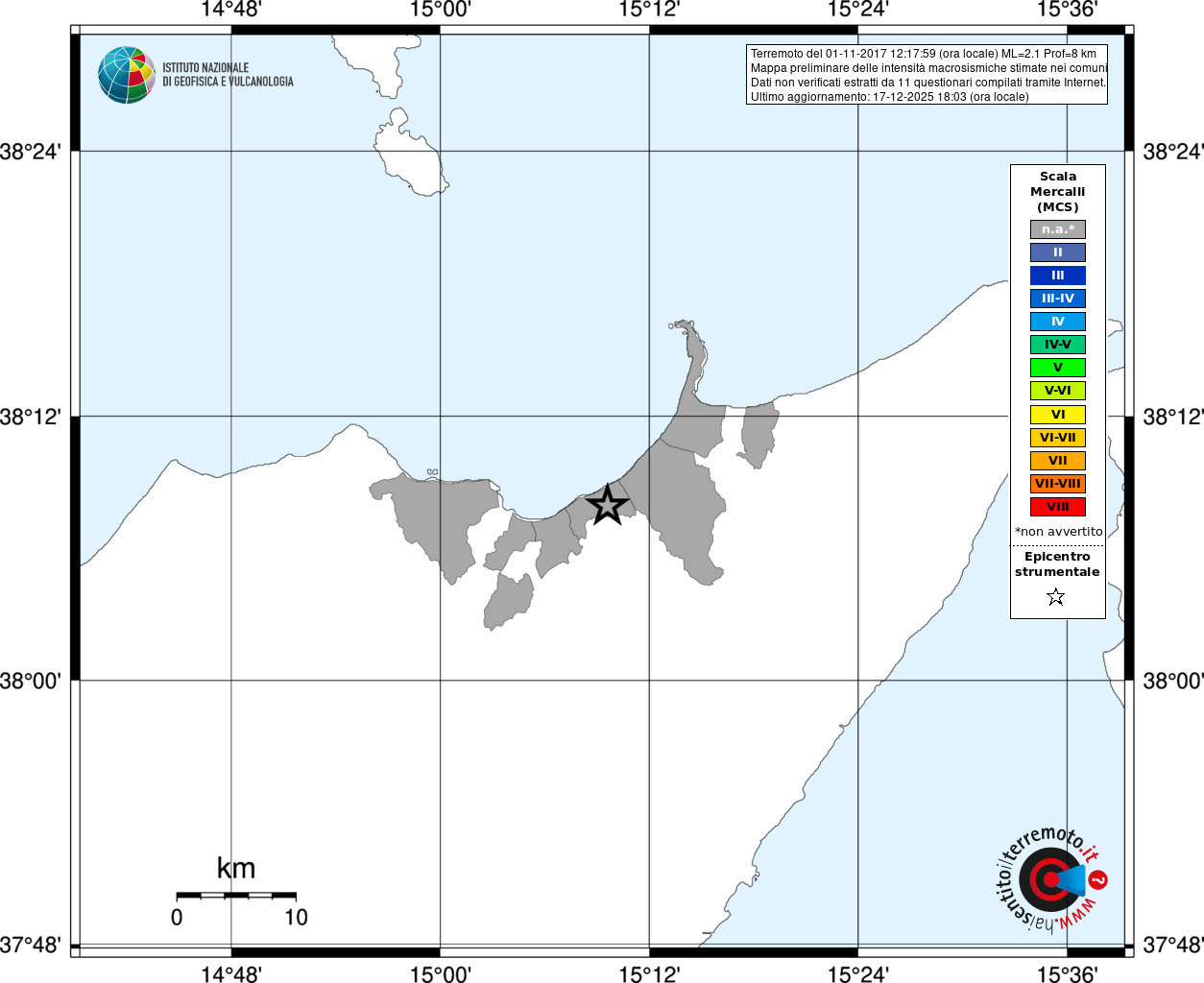
Task: Click the top 15°12' longitude label
Action: pyautogui.click(x=649, y=10)
